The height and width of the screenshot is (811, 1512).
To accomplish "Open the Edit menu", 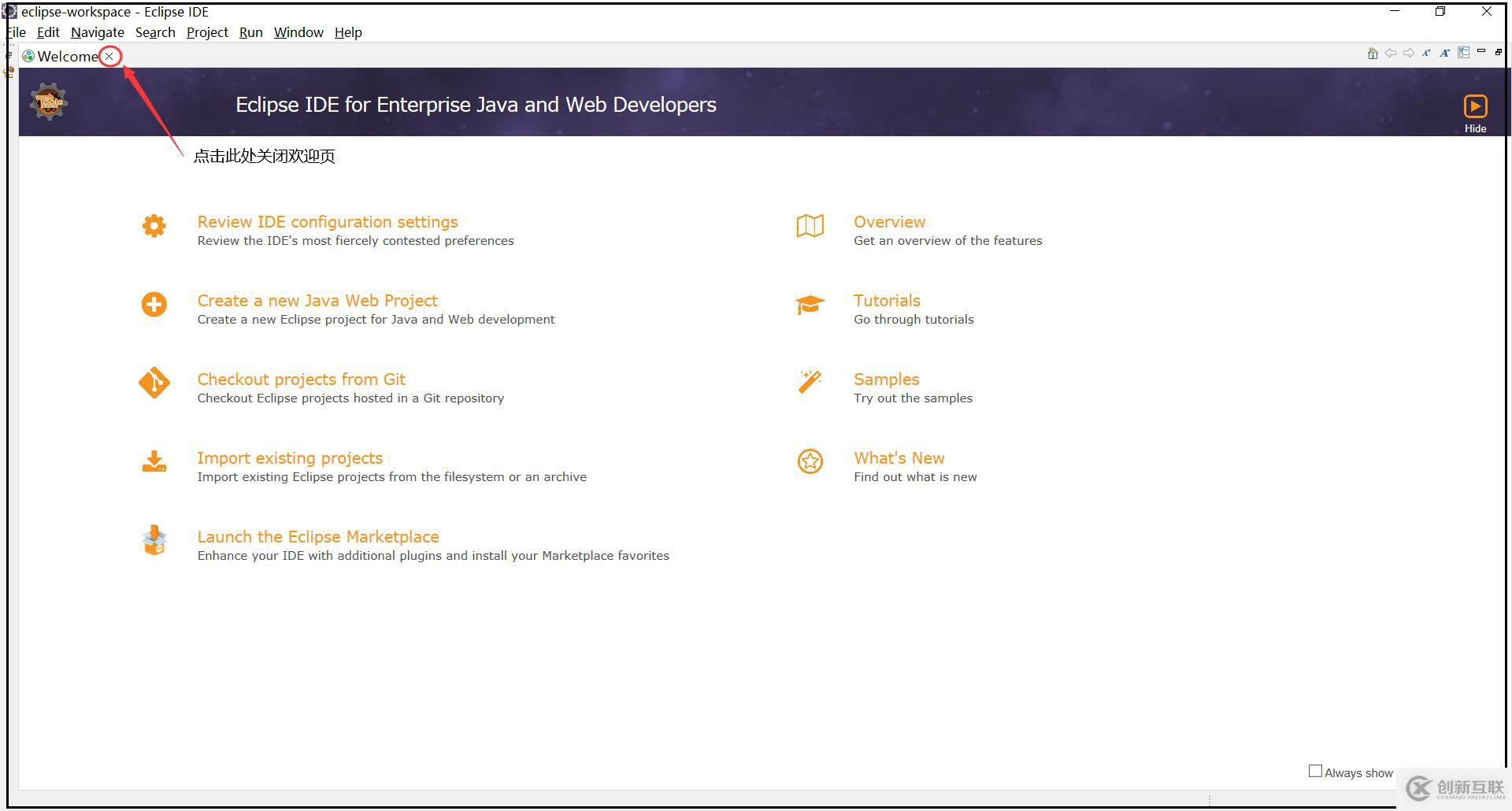I will click(48, 32).
